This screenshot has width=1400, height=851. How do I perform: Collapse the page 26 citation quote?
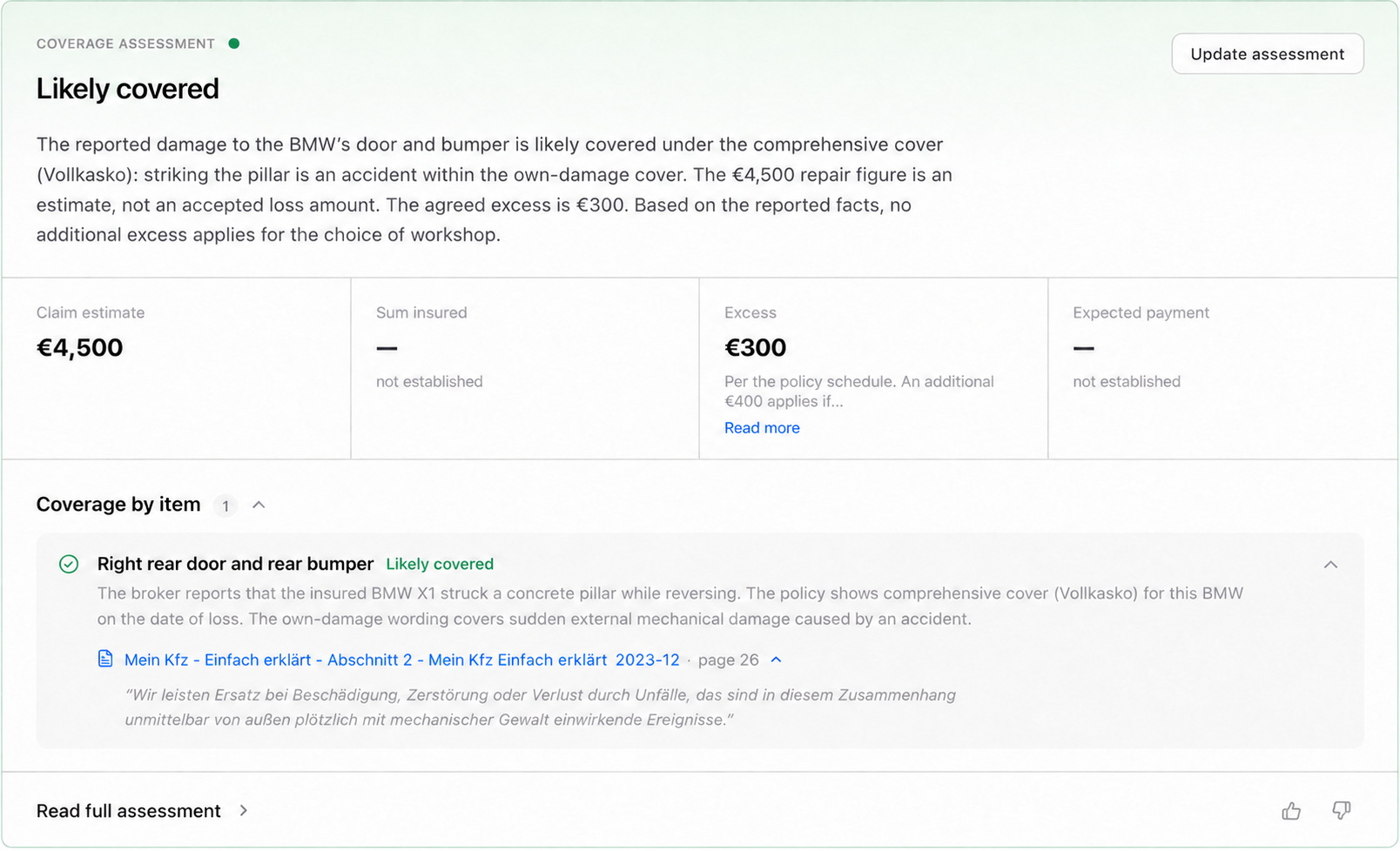pyautogui.click(x=777, y=660)
